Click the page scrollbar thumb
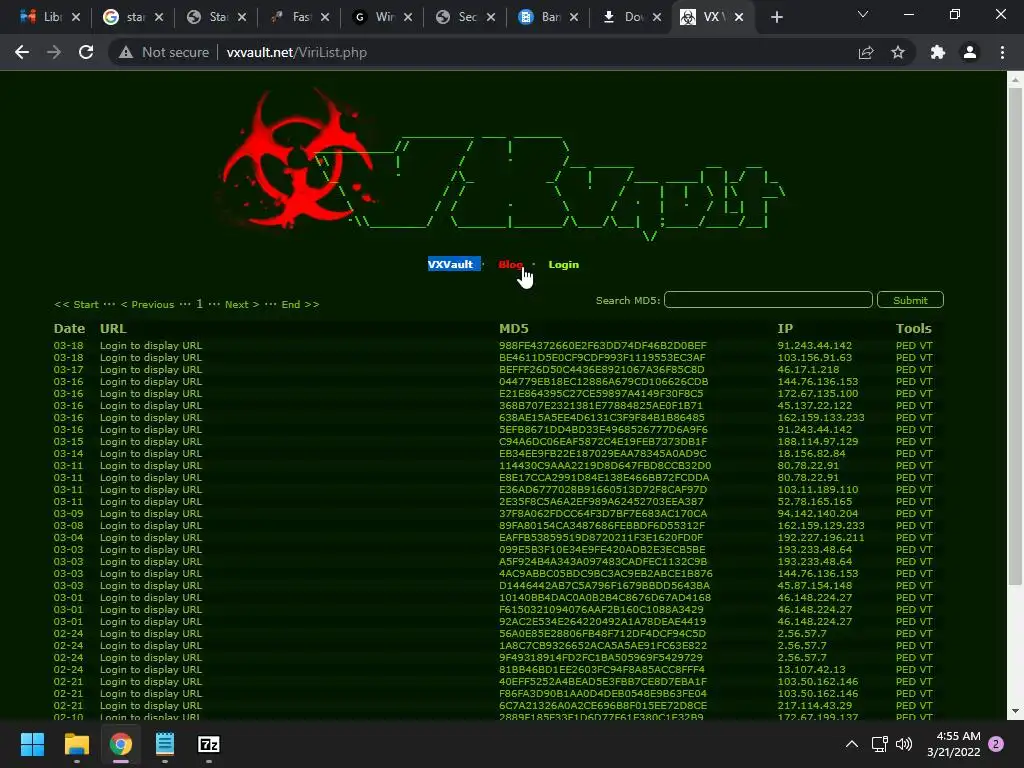The width and height of the screenshot is (1024, 768). click(1015, 336)
